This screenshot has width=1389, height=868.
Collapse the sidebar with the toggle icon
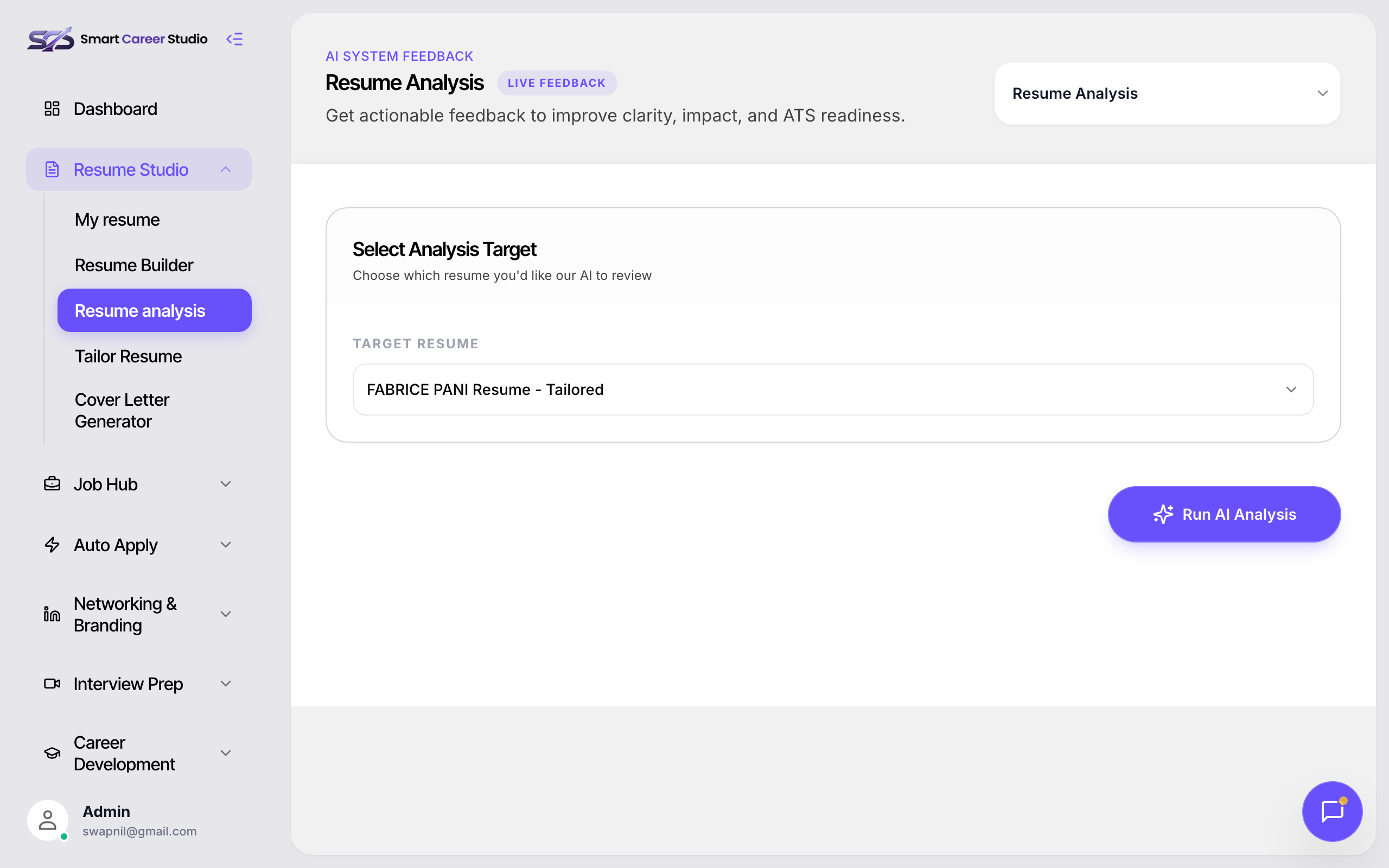point(234,39)
